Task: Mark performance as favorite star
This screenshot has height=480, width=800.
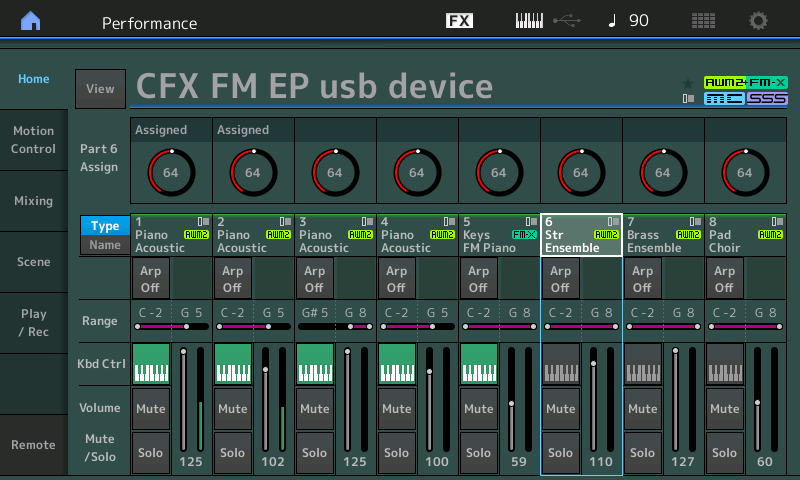Action: (x=688, y=83)
